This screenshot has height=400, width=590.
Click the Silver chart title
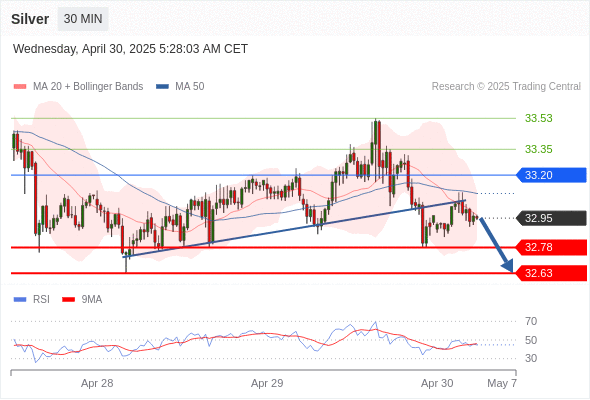pos(30,19)
